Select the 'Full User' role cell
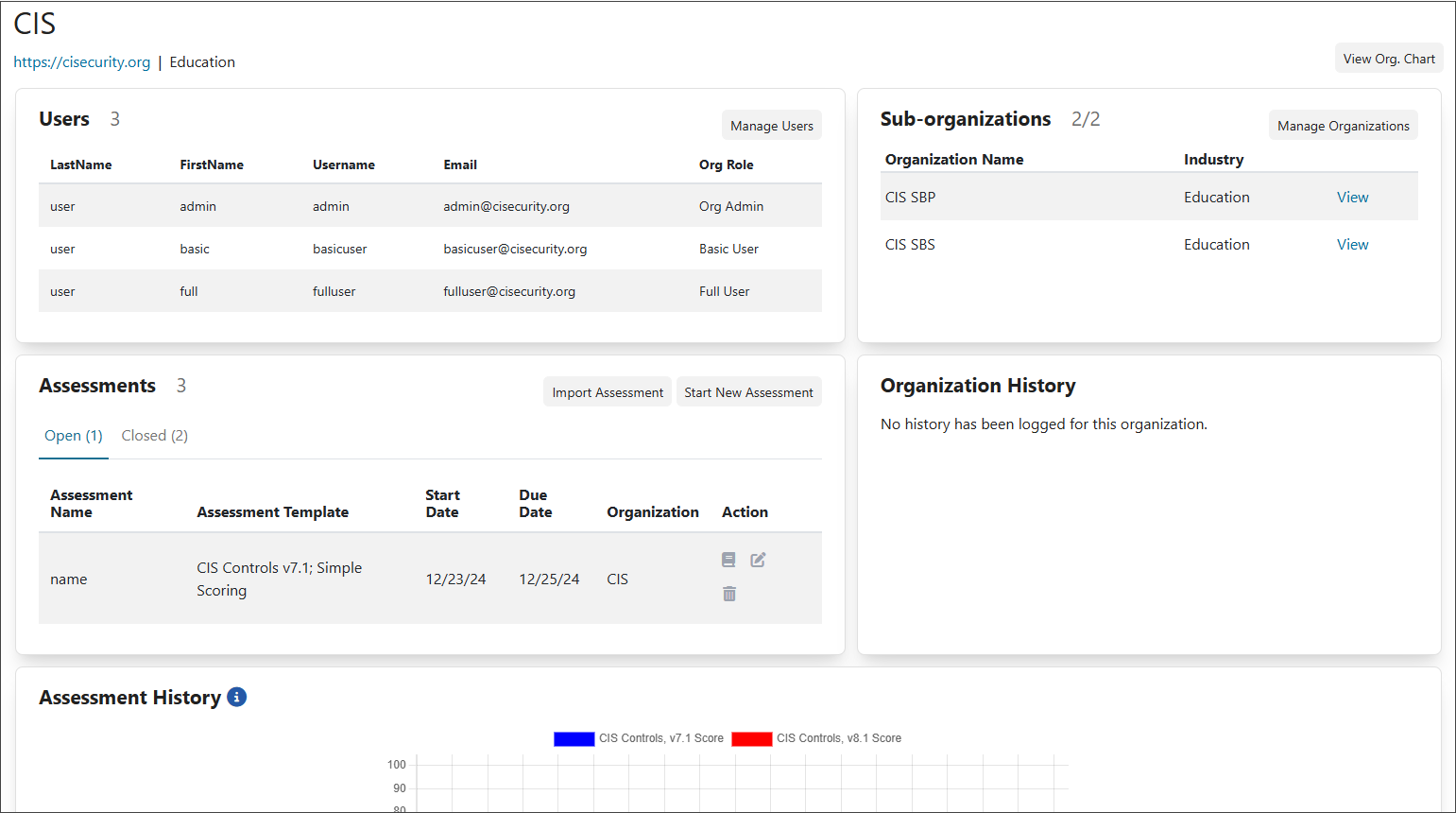This screenshot has width=1456, height=813. point(724,291)
